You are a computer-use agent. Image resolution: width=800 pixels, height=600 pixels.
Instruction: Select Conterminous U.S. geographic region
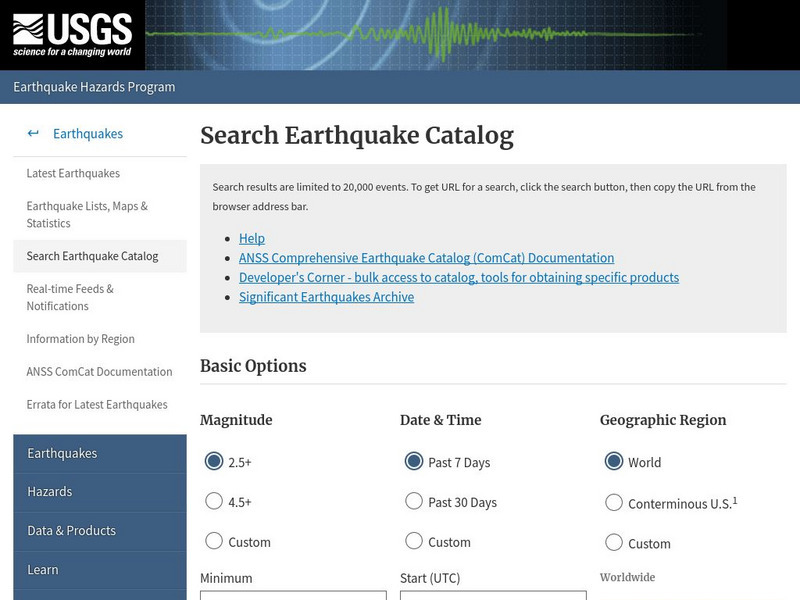point(614,503)
